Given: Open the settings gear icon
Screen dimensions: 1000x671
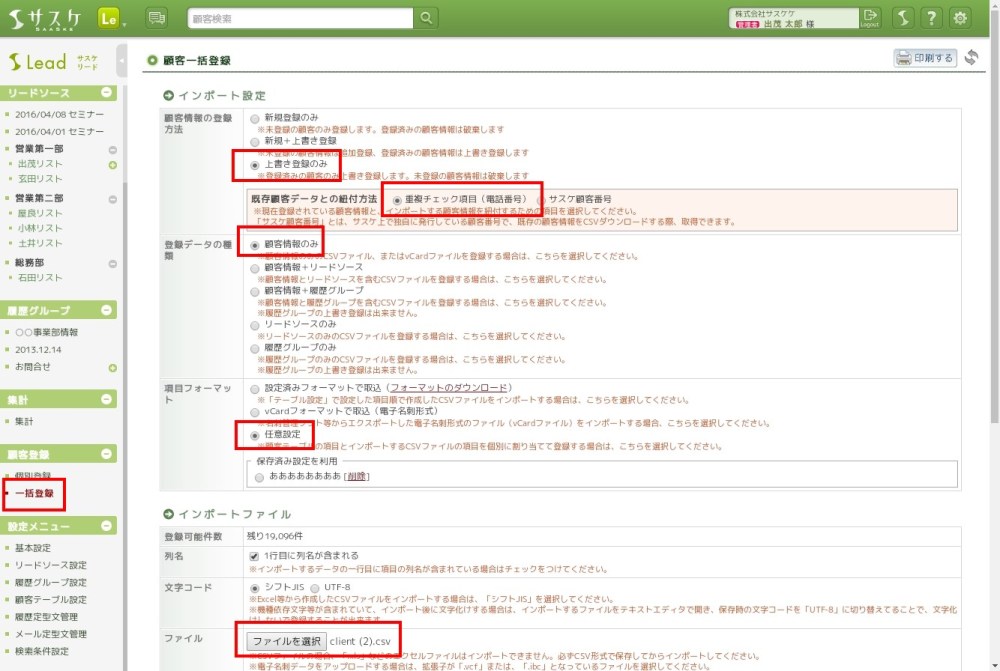Looking at the screenshot, I should [961, 17].
